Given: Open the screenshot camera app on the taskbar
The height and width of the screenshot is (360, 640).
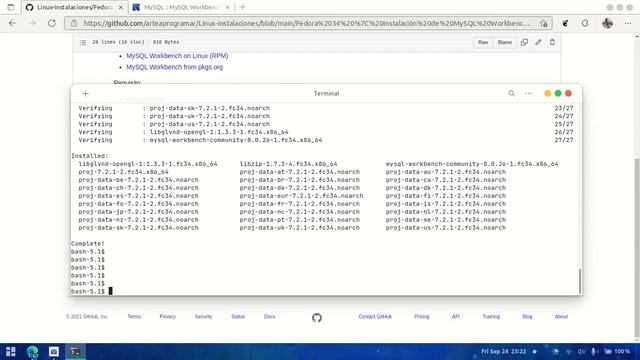Looking at the screenshot, I should 54,351.
